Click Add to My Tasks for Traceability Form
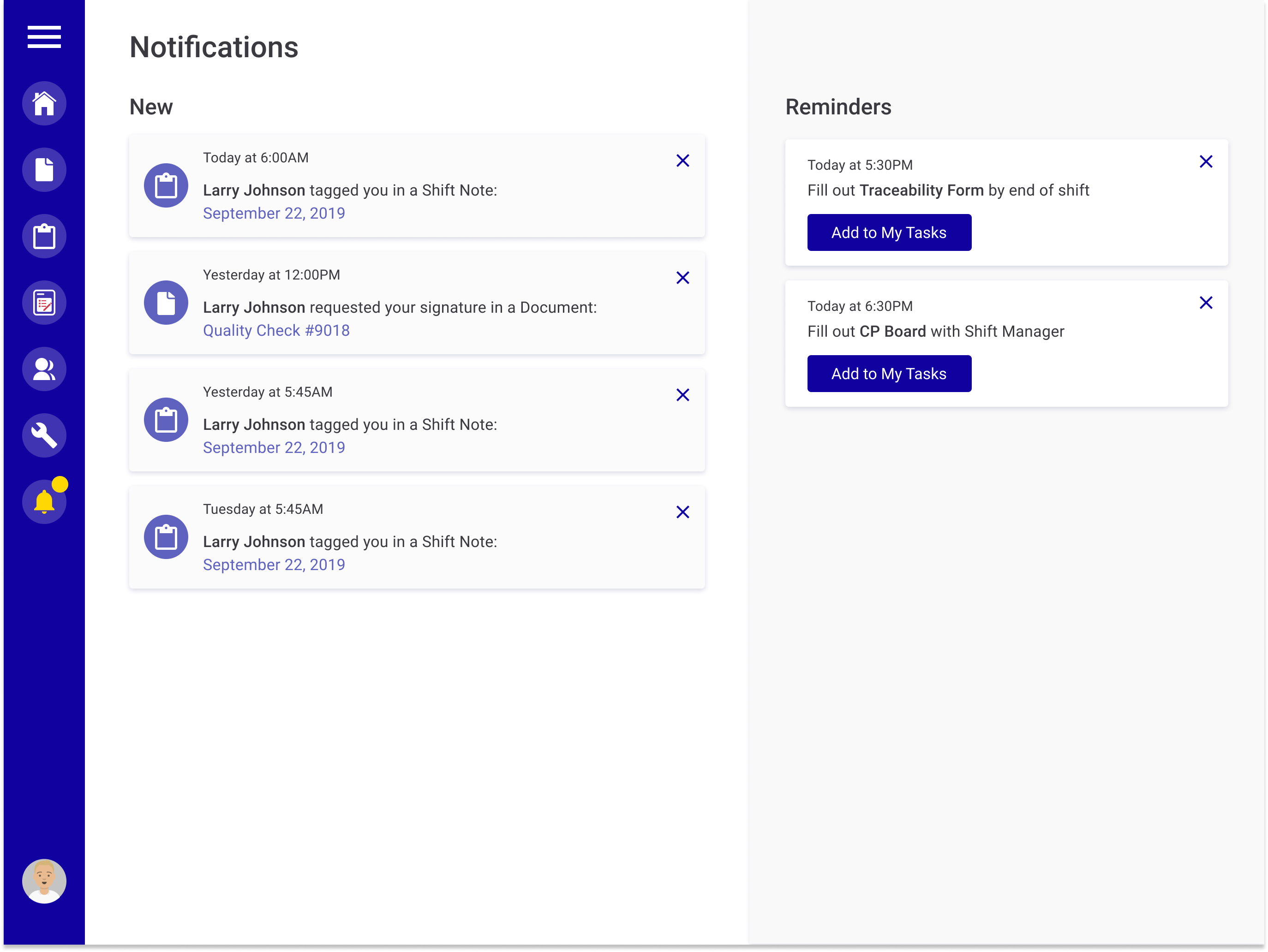The image size is (1268, 952). 889,232
